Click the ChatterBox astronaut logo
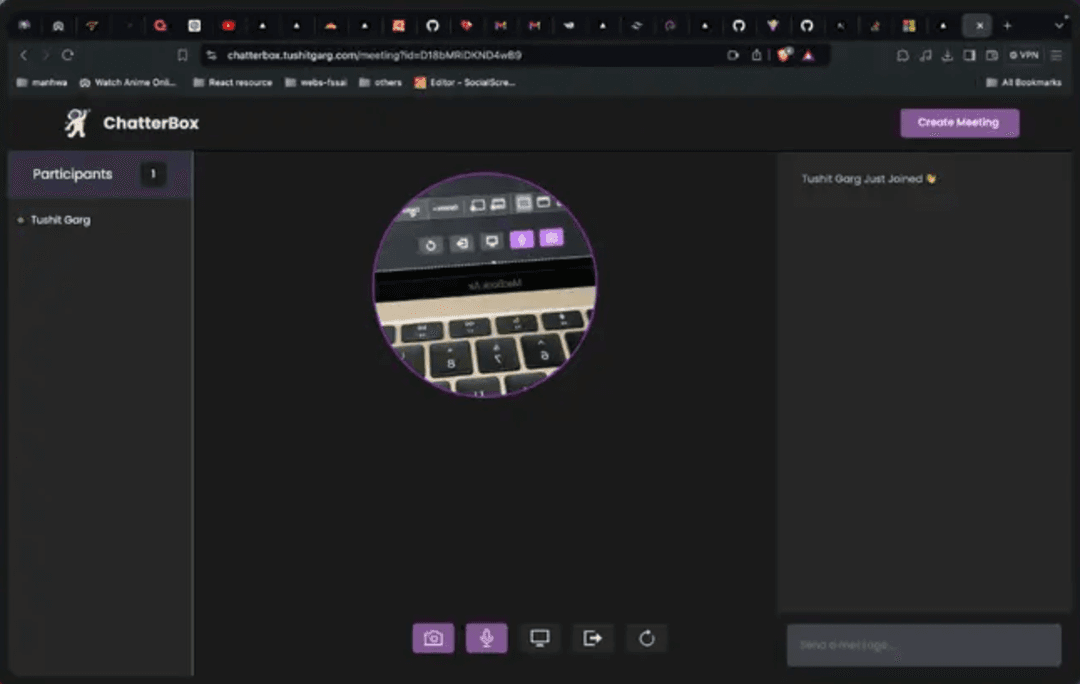 pos(77,123)
